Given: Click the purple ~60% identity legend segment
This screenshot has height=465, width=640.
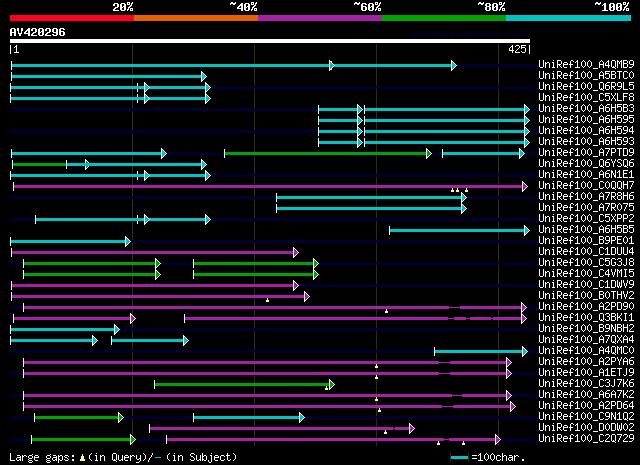Looking at the screenshot, I should [x=320, y=18].
